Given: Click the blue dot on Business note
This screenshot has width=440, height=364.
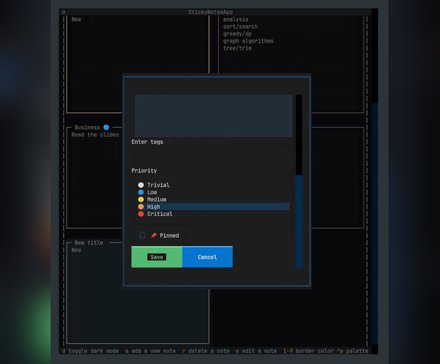Looking at the screenshot, I should [x=106, y=127].
